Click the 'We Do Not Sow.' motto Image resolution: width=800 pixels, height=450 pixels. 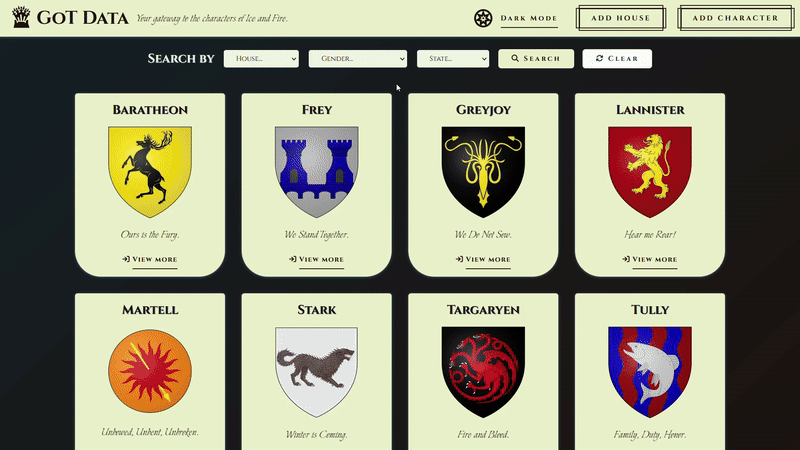483,235
